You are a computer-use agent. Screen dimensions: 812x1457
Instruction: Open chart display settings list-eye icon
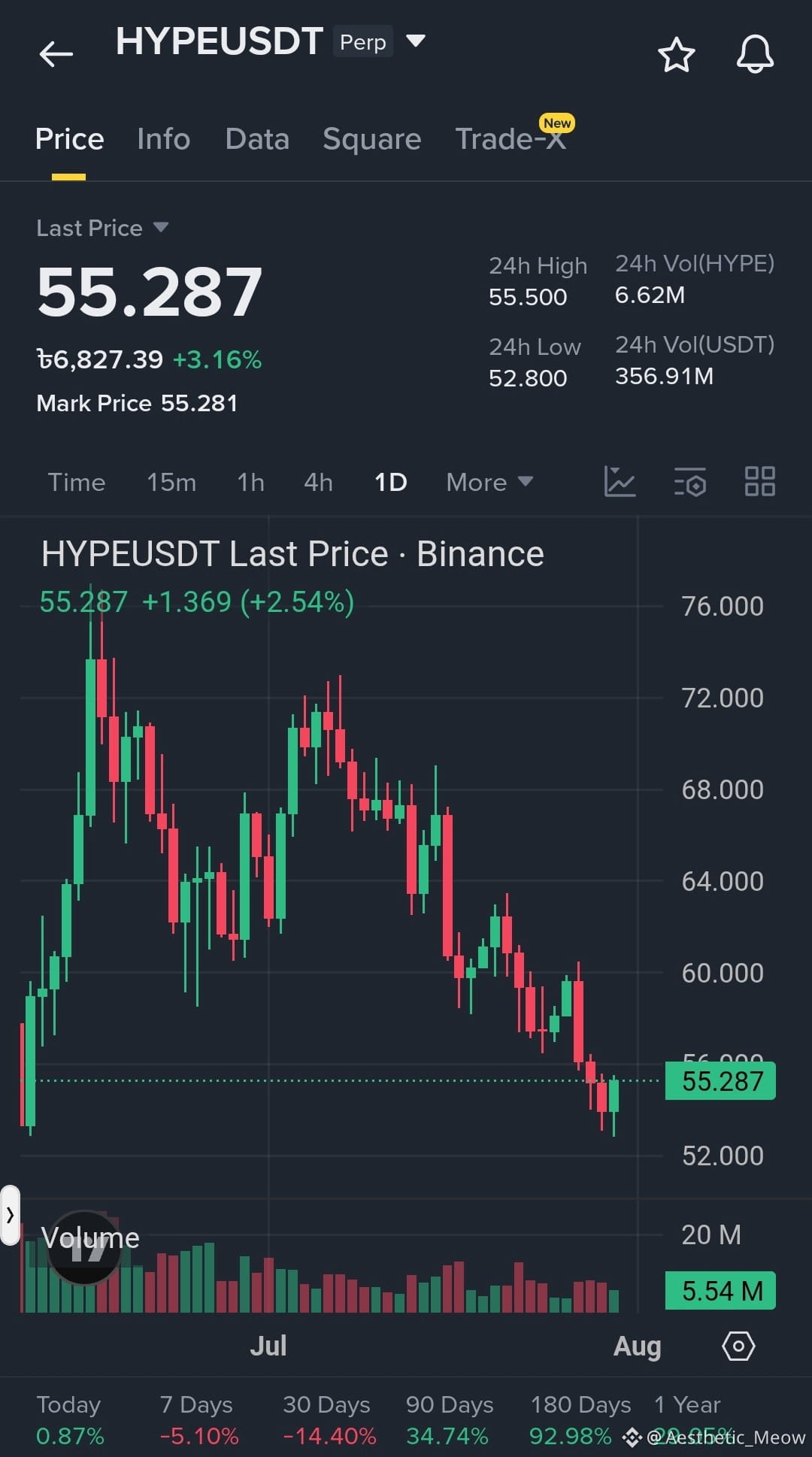click(x=690, y=481)
